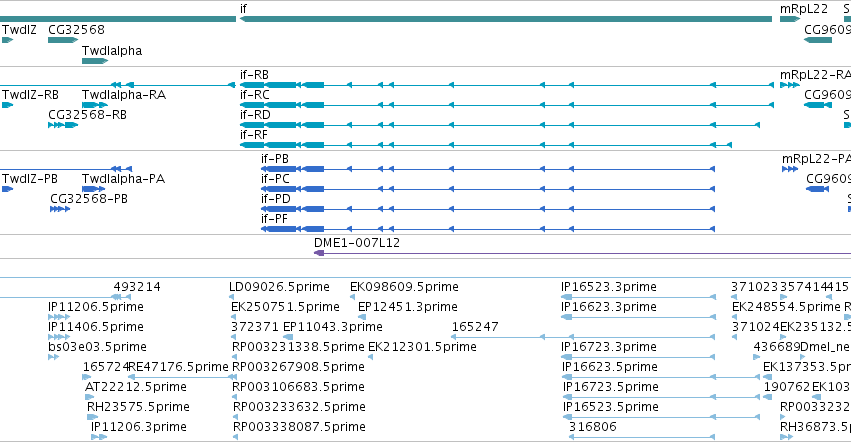Viewport: 851px width, 442px height.
Task: Select protein TwdlZ-PB
Action: (x=7, y=189)
